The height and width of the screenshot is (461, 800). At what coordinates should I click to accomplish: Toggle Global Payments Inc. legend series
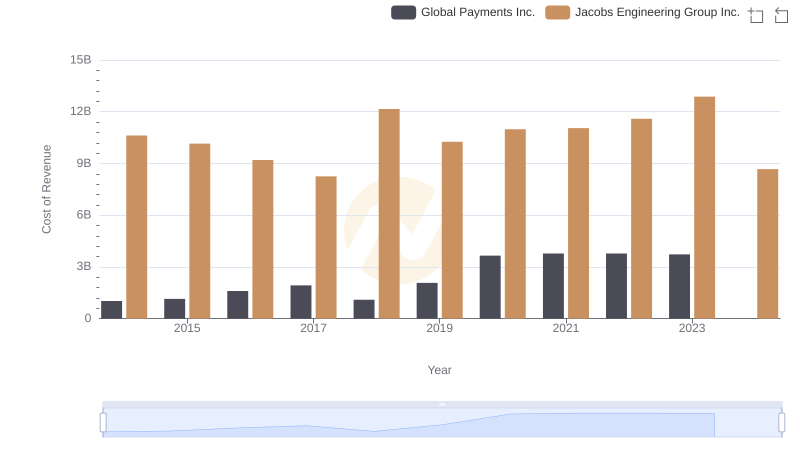pos(463,12)
